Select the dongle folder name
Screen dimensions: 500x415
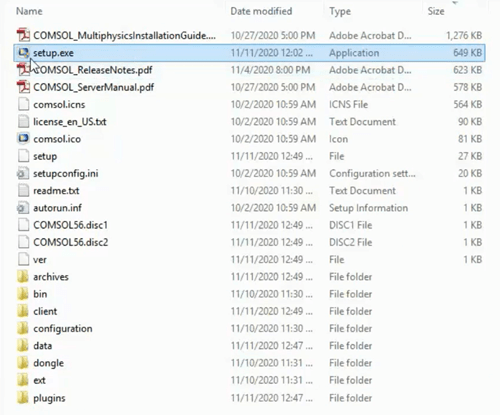click(49, 363)
